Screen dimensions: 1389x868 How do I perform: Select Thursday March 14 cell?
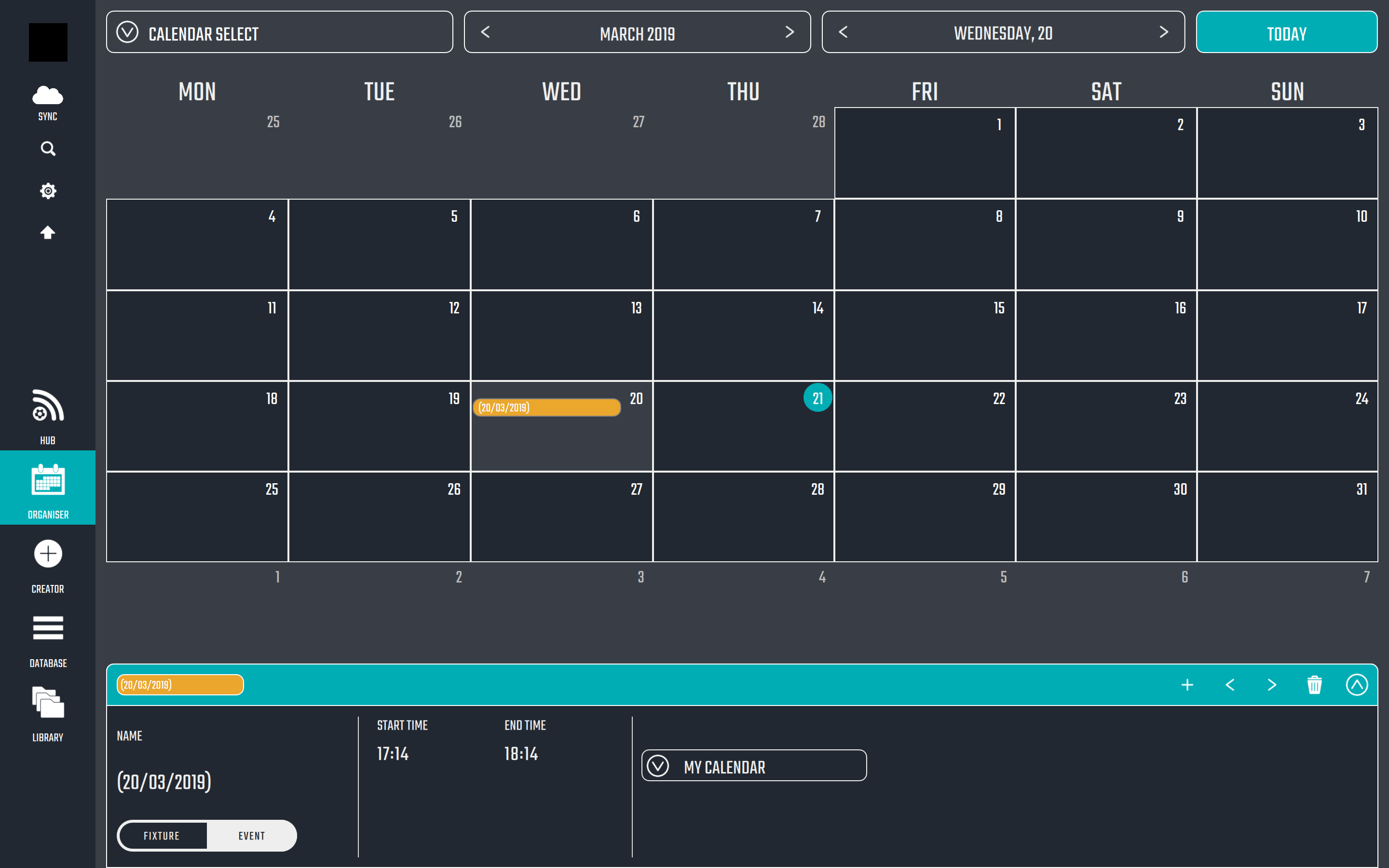pos(743,336)
